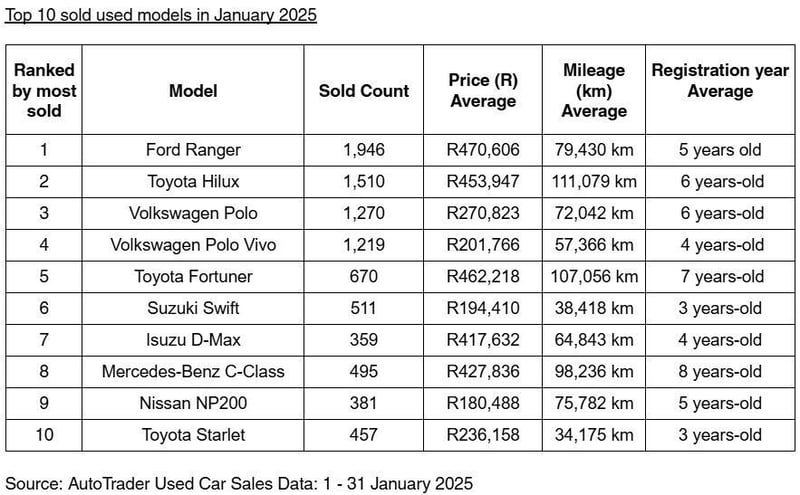The height and width of the screenshot is (495, 800).
Task: Click the 'Model' column header
Action: [193, 90]
